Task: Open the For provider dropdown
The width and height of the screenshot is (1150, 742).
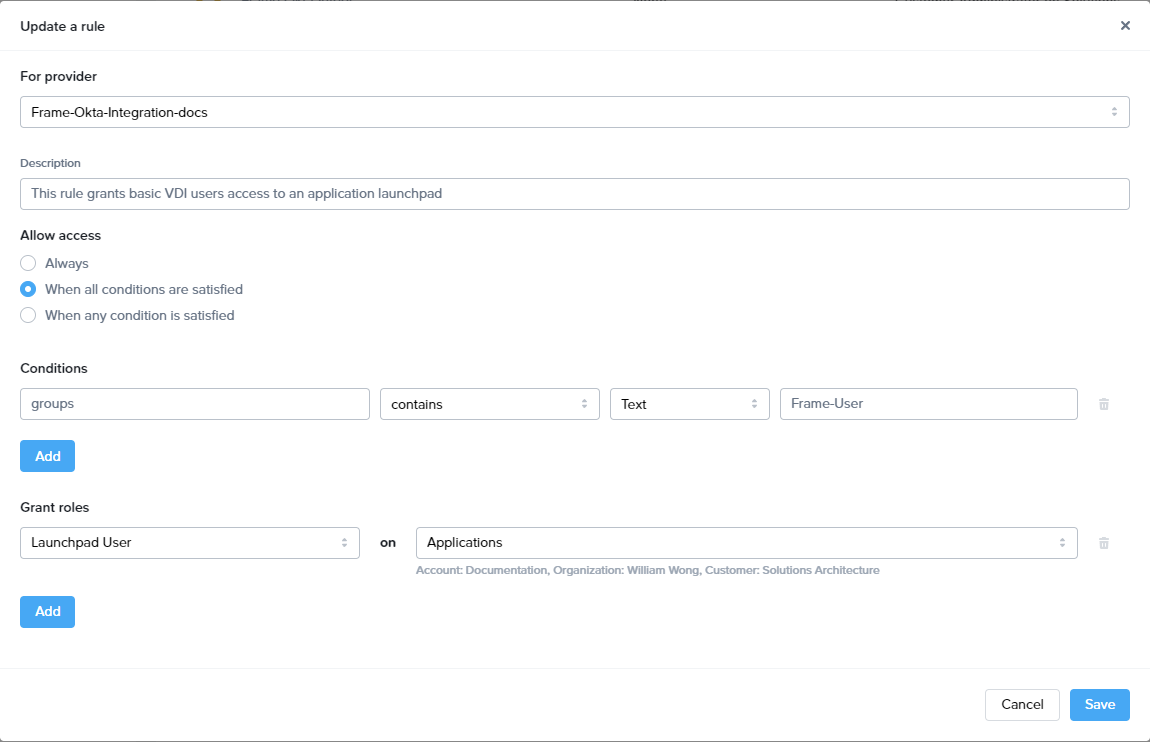Action: coord(574,112)
